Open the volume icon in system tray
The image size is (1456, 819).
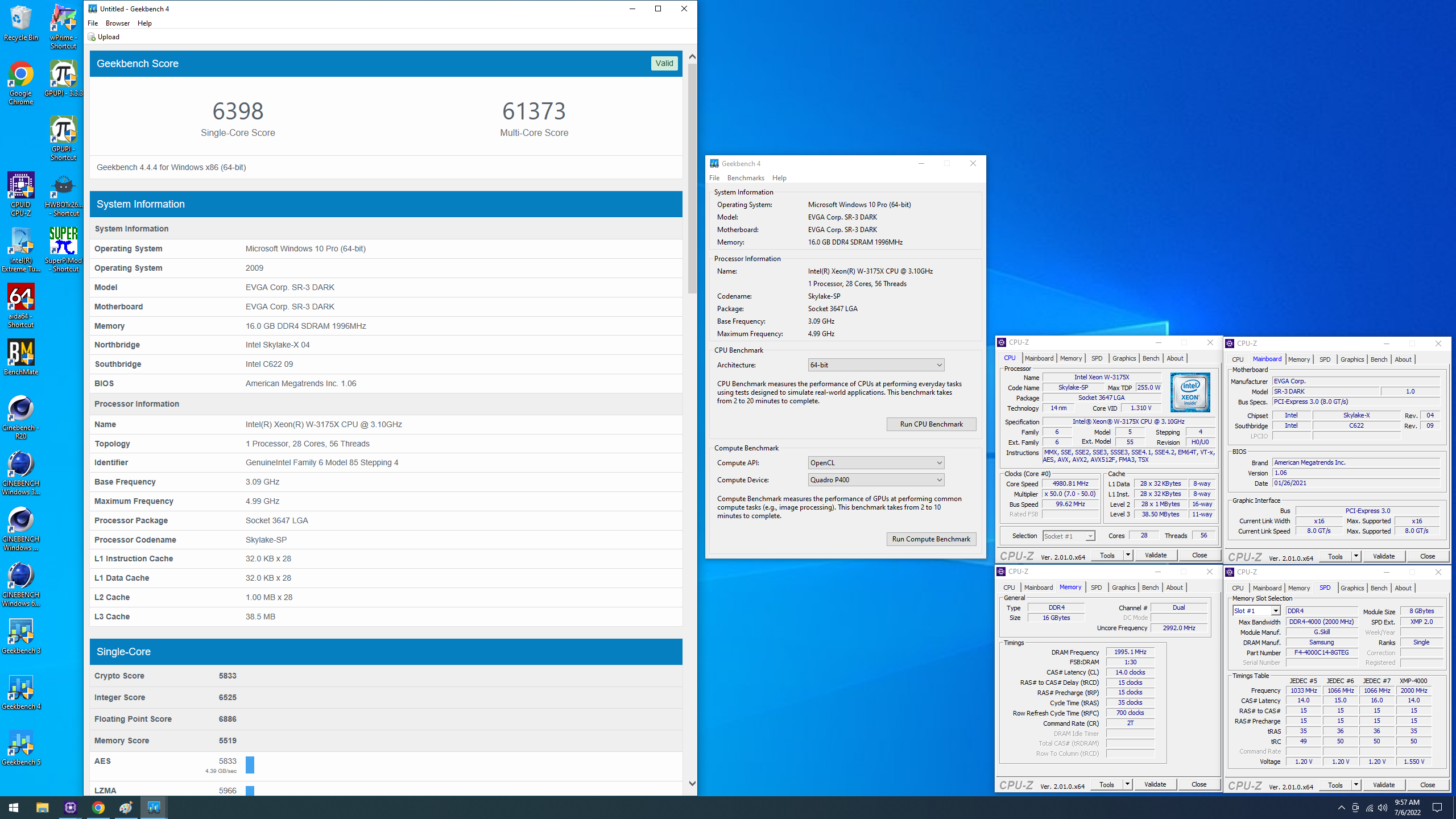1382,808
